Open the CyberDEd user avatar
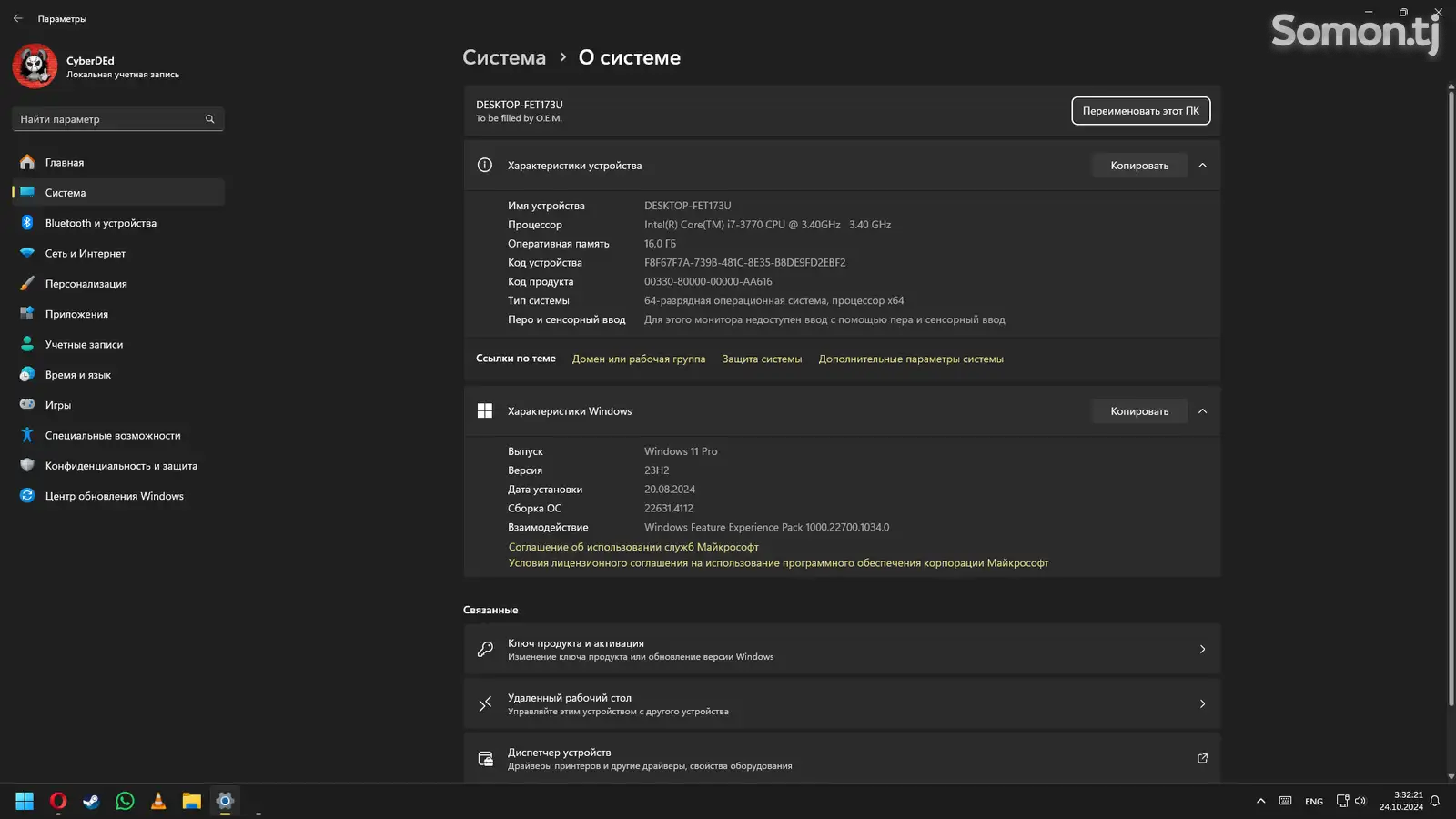This screenshot has width=1456, height=819. 35,66
